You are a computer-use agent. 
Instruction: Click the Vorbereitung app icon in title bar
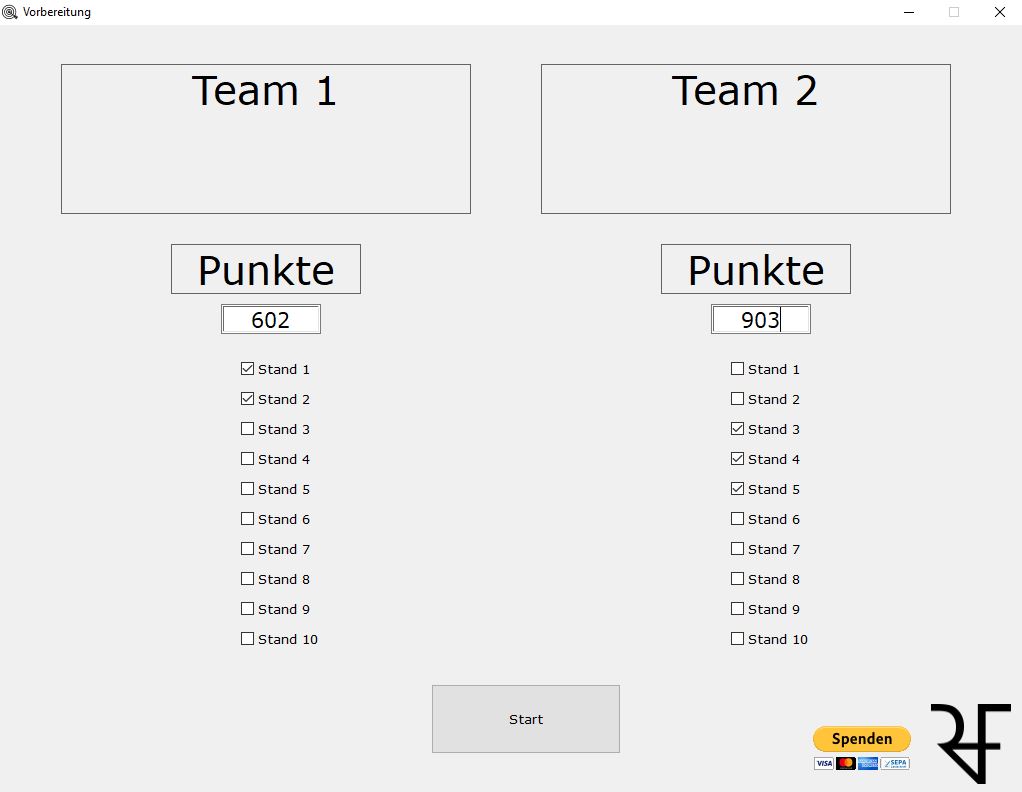click(10, 12)
